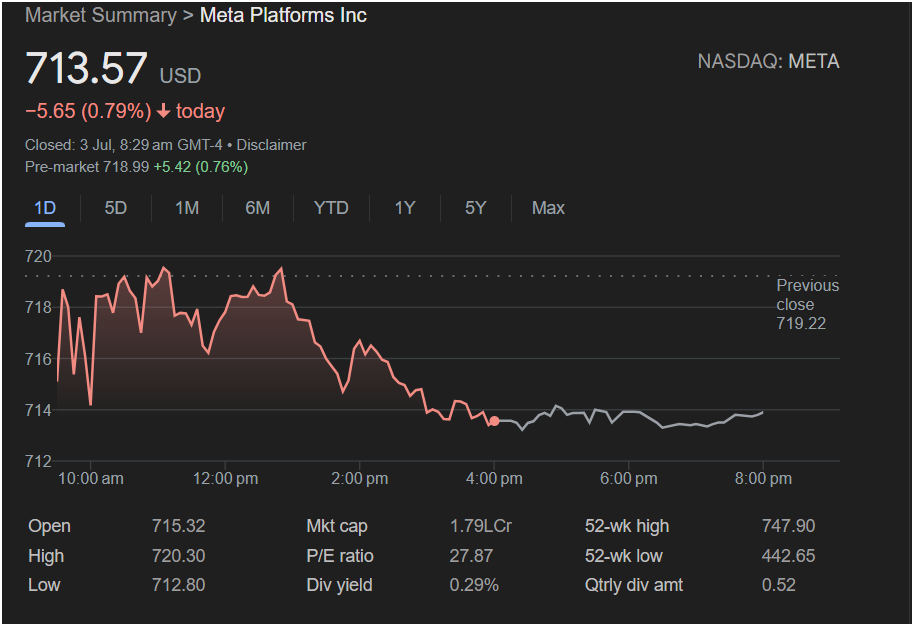This screenshot has width=914, height=626.
Task: Click the P/E ratio value 27.87
Action: tap(471, 556)
